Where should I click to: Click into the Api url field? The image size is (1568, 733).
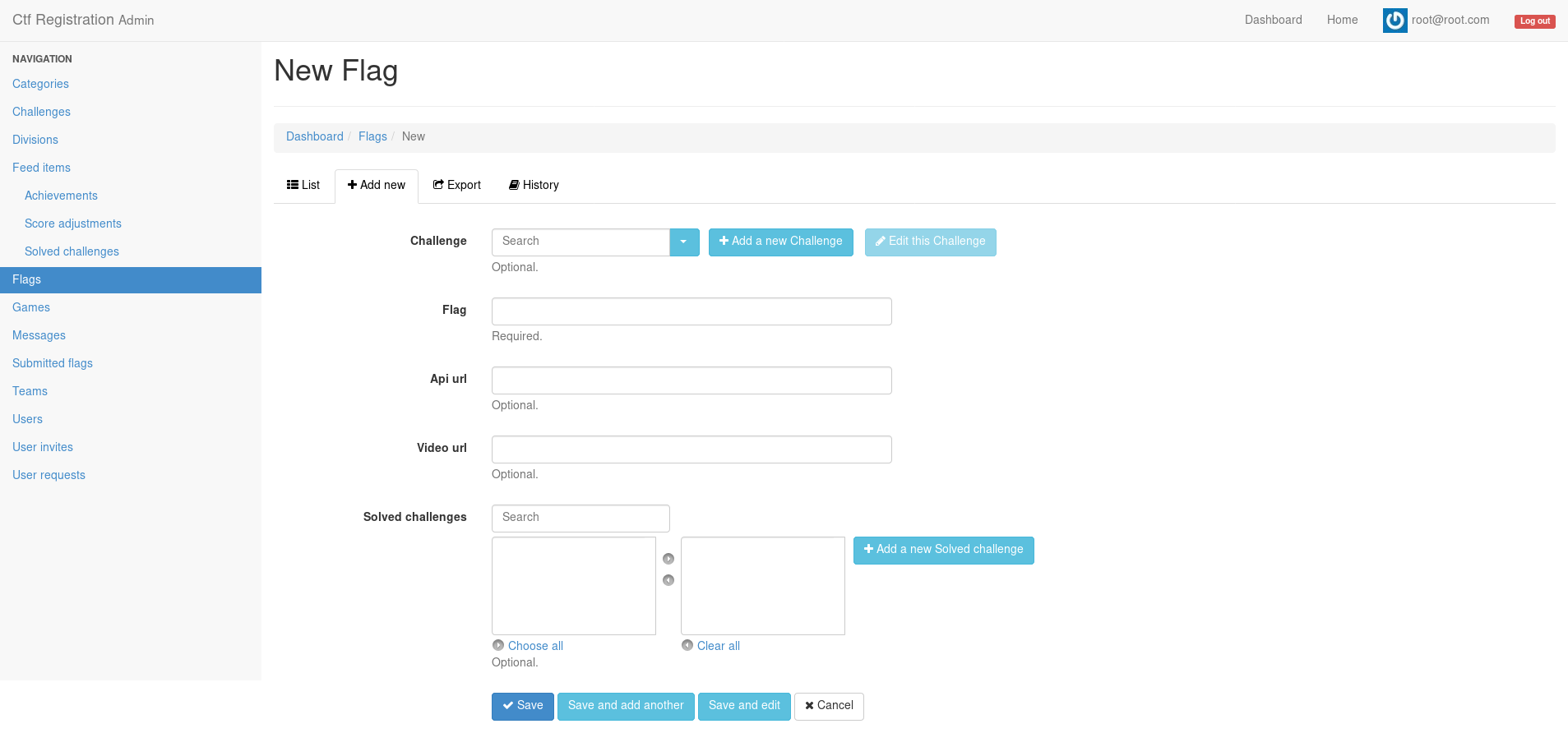(x=691, y=380)
